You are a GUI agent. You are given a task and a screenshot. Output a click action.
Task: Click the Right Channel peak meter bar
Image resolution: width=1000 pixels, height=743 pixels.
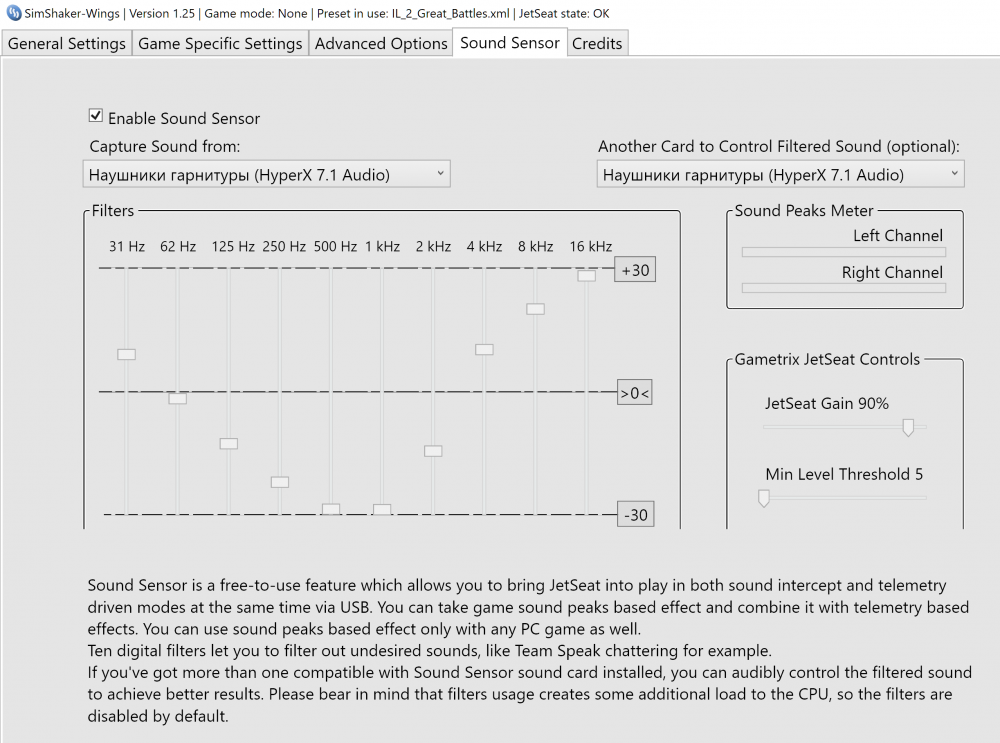[x=844, y=288]
